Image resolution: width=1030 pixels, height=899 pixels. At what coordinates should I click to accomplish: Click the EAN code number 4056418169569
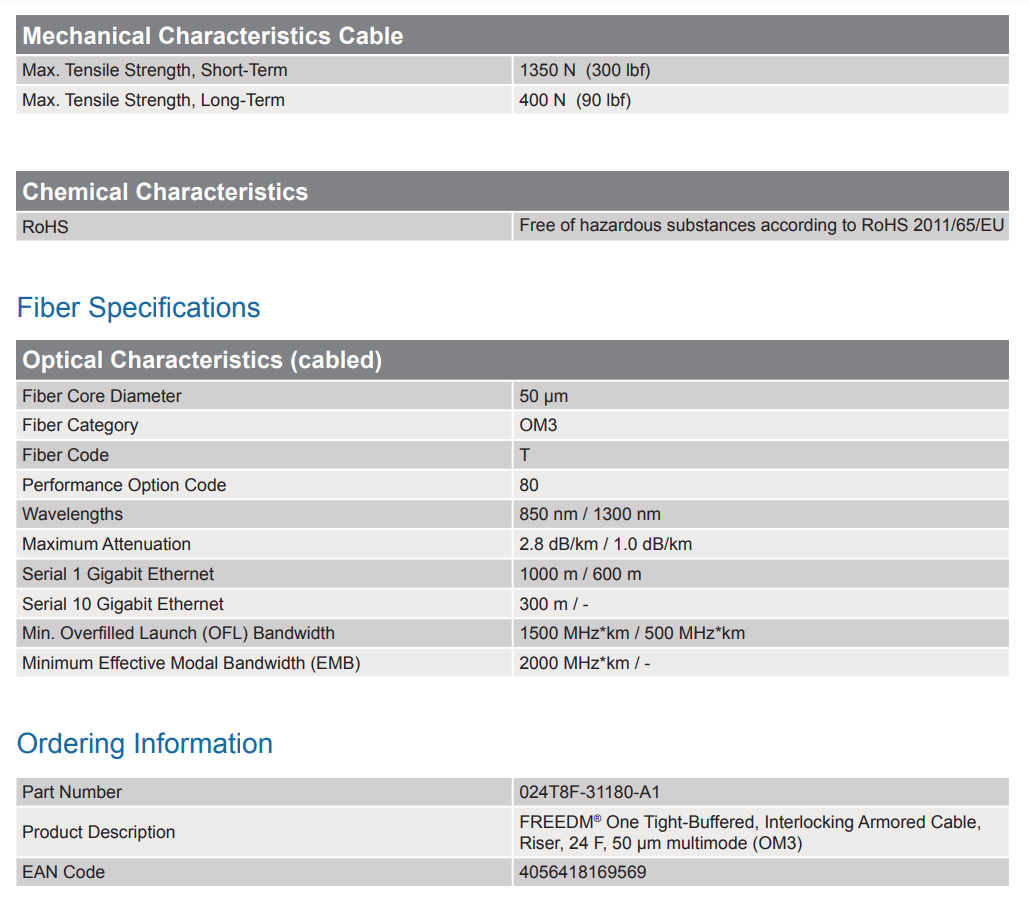point(582,872)
